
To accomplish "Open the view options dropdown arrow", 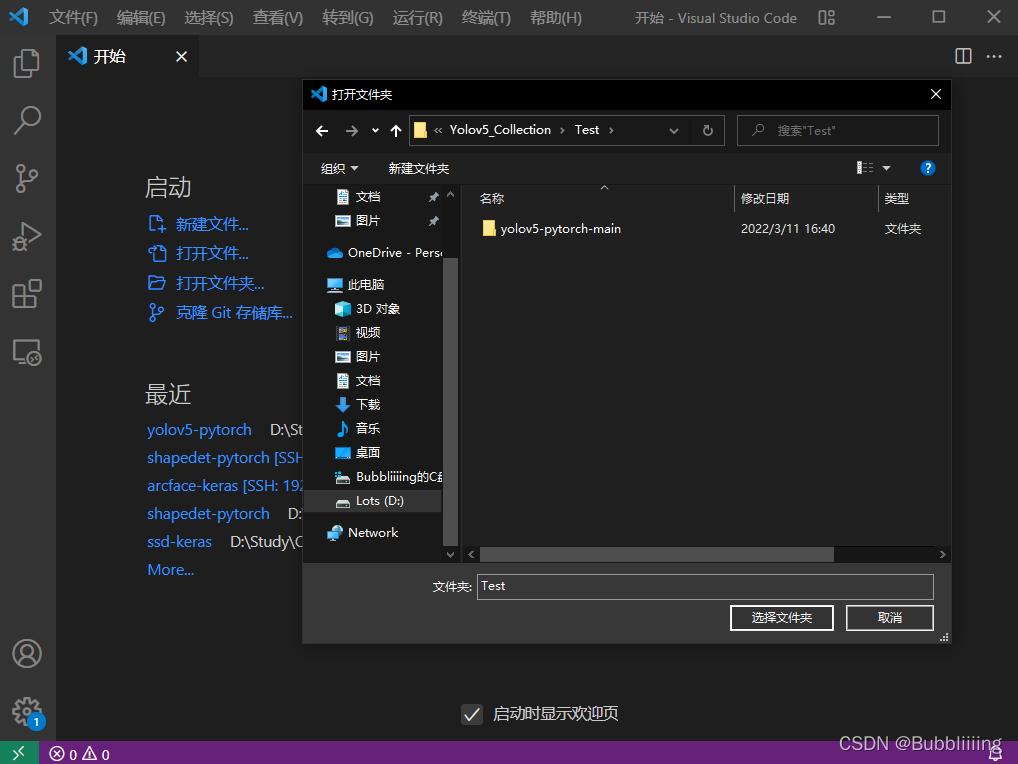I will 886,168.
